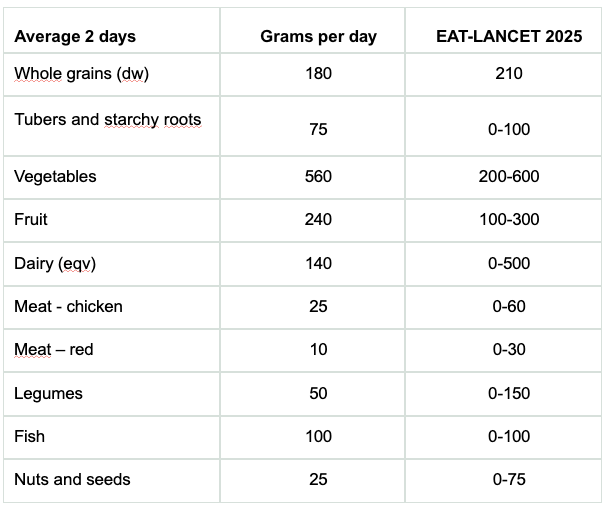609x512 pixels.
Task: Click the "Fish" row label
Action: (30, 436)
